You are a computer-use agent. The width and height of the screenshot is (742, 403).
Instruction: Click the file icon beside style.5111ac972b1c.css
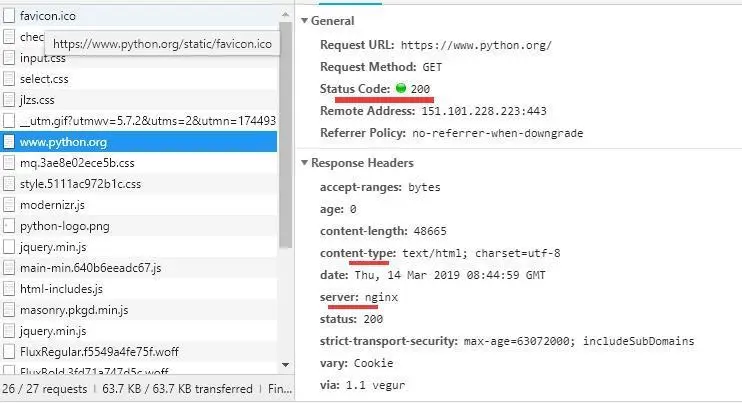[x=9, y=184]
